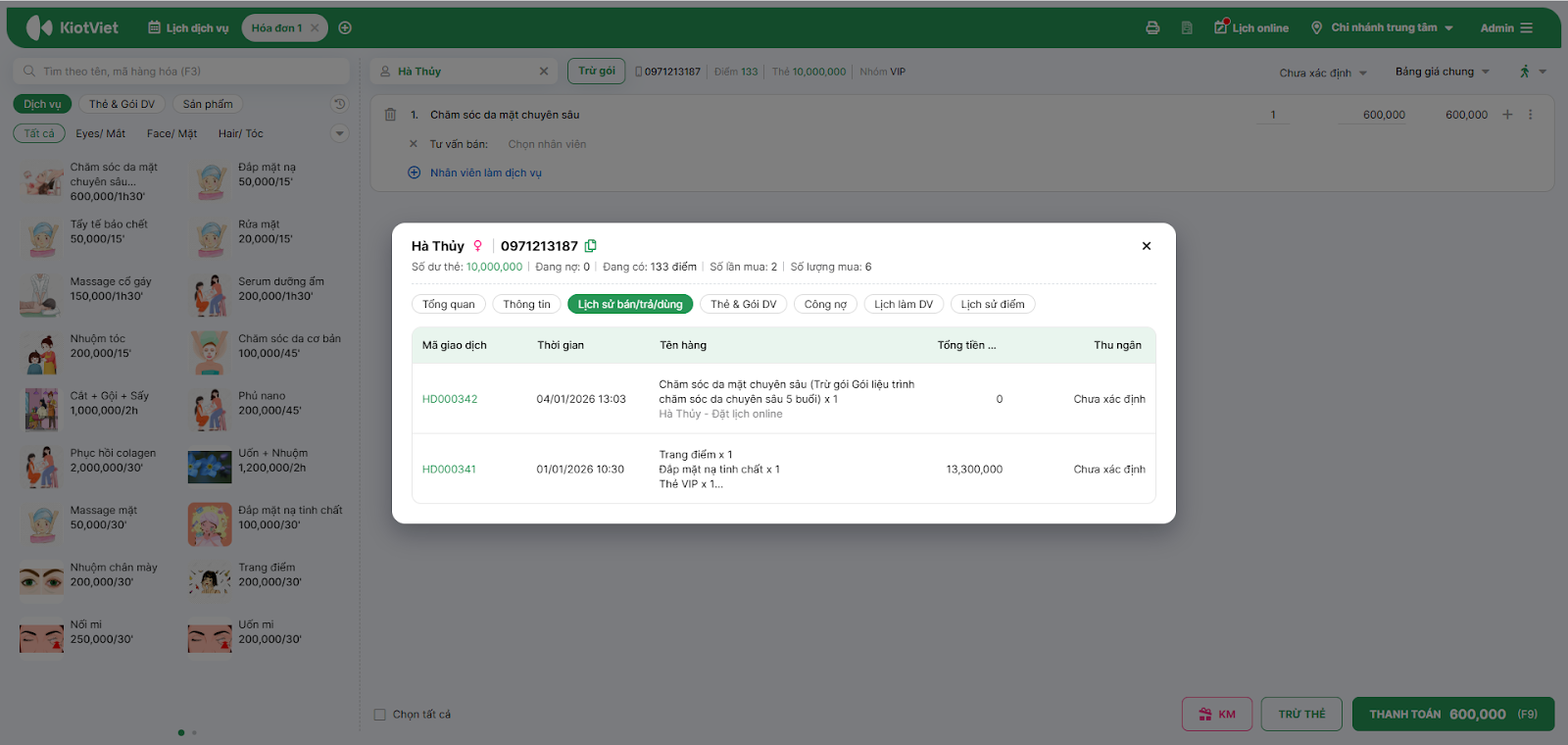Select the Massage cổ gáy service thumbnail

point(40,295)
